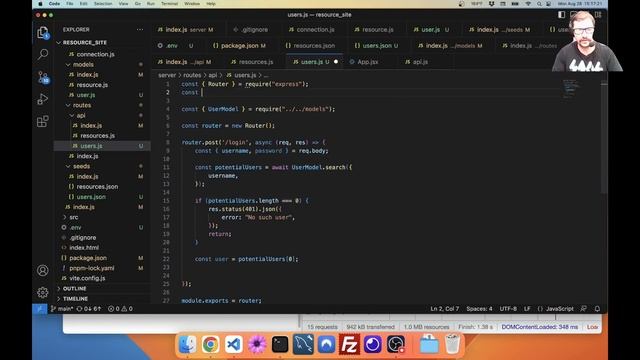Screen dimensions: 640x360
Task: Open the folder stack in the dock
Action: tap(429, 344)
